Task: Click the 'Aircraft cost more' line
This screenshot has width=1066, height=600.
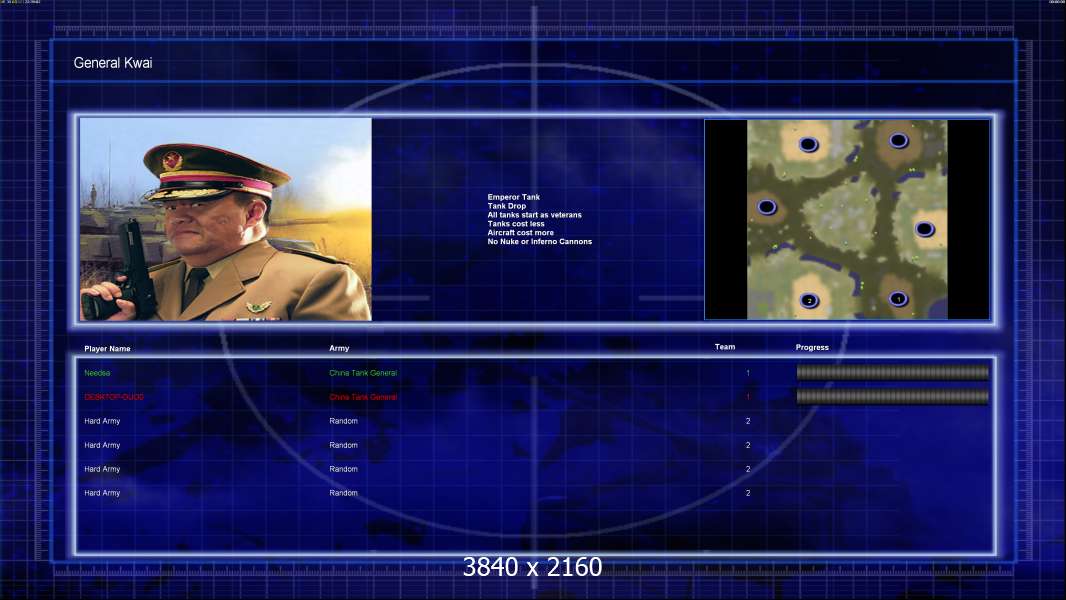Action: (x=521, y=232)
